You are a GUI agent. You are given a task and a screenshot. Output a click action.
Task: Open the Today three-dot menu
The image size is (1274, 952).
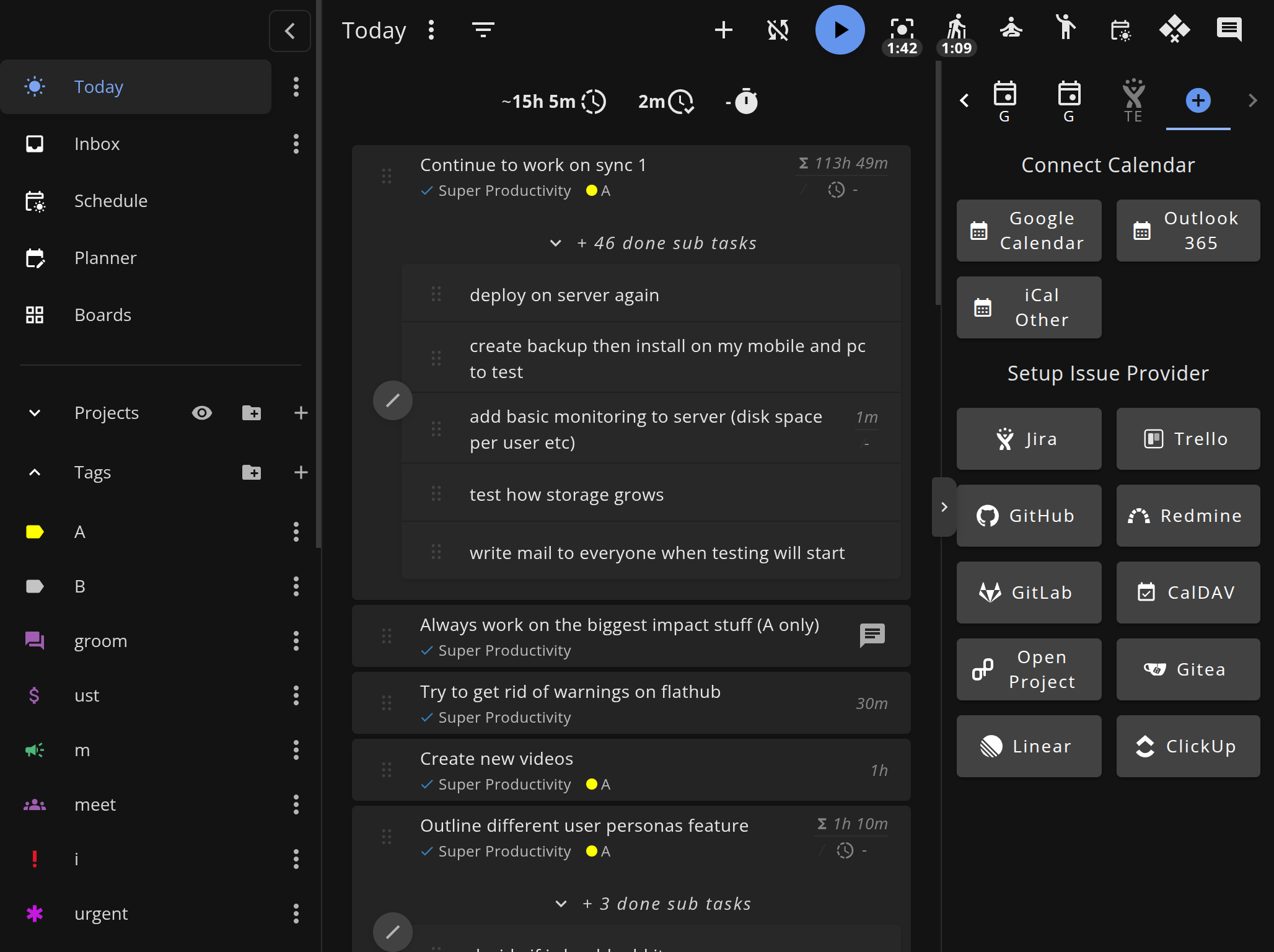coord(431,30)
